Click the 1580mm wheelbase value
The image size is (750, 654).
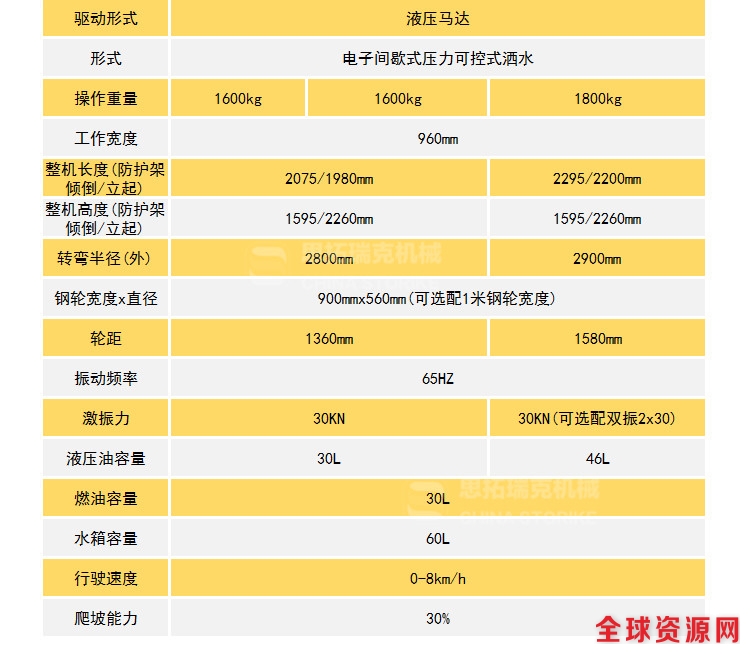597,339
